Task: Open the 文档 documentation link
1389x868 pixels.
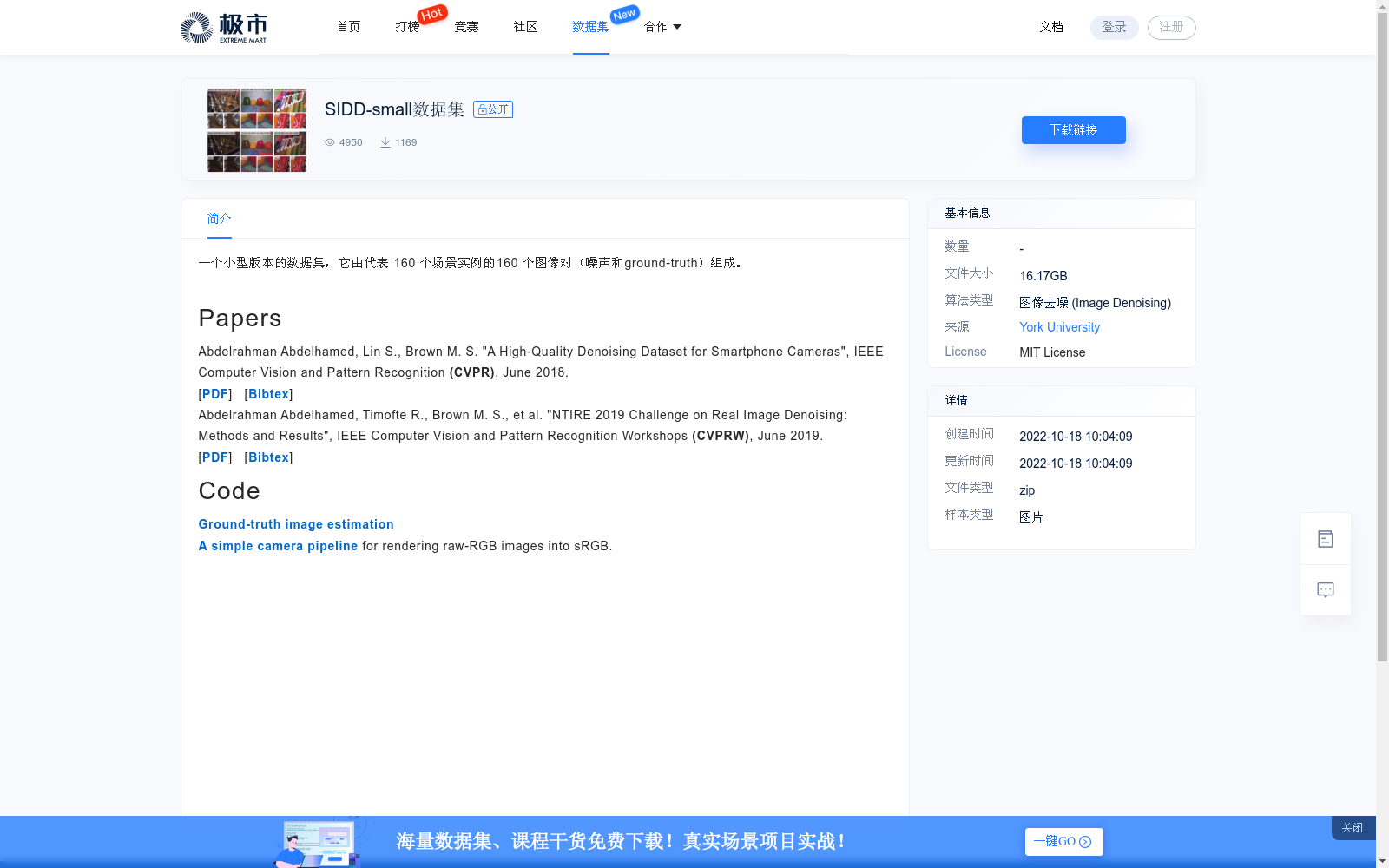Action: click(1051, 27)
